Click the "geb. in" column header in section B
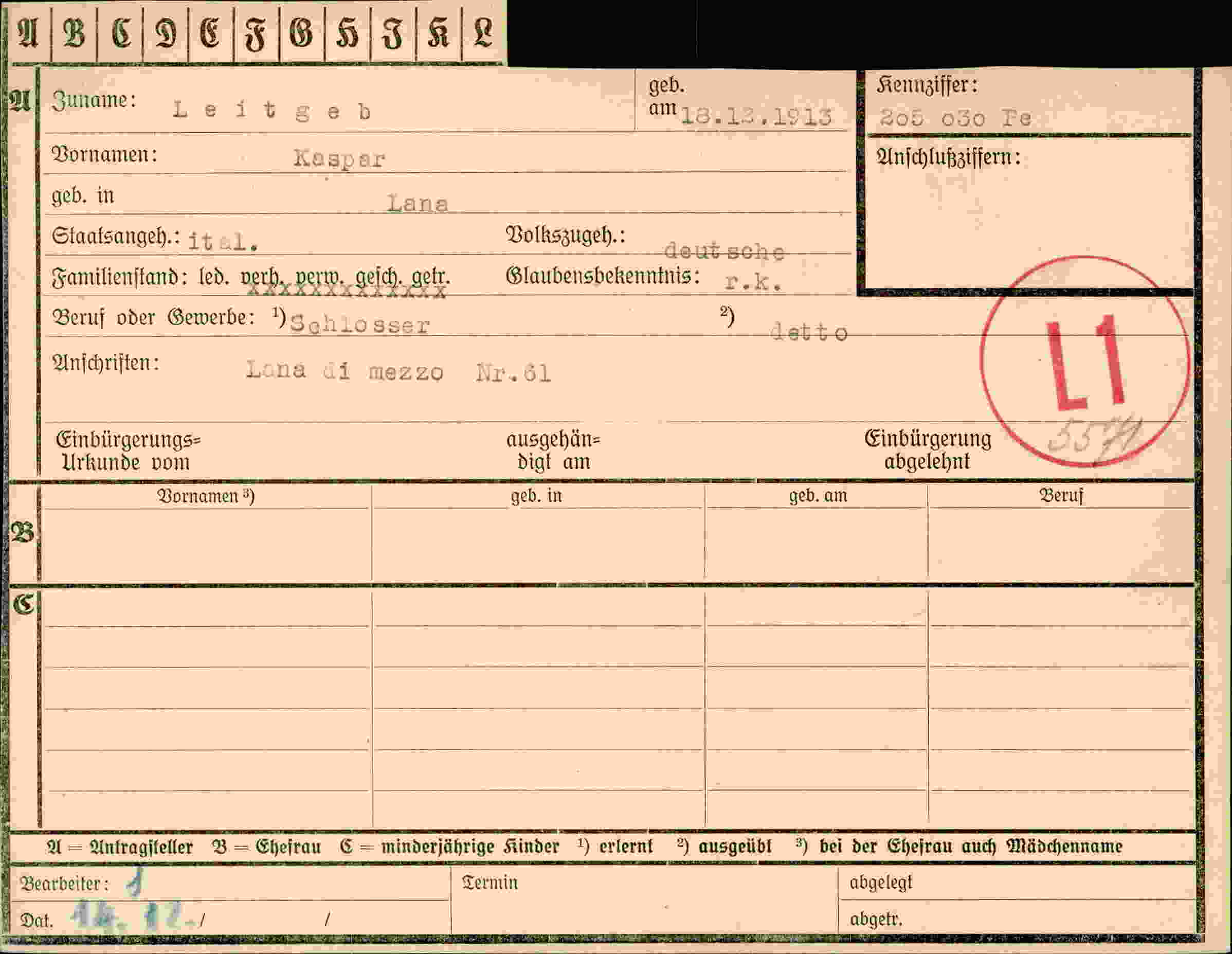This screenshot has width=1232, height=954. point(536,496)
